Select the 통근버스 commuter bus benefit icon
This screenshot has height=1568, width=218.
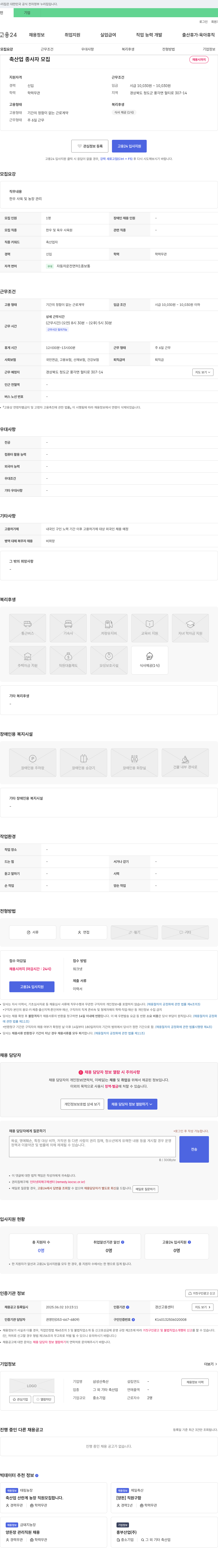[x=27, y=628]
